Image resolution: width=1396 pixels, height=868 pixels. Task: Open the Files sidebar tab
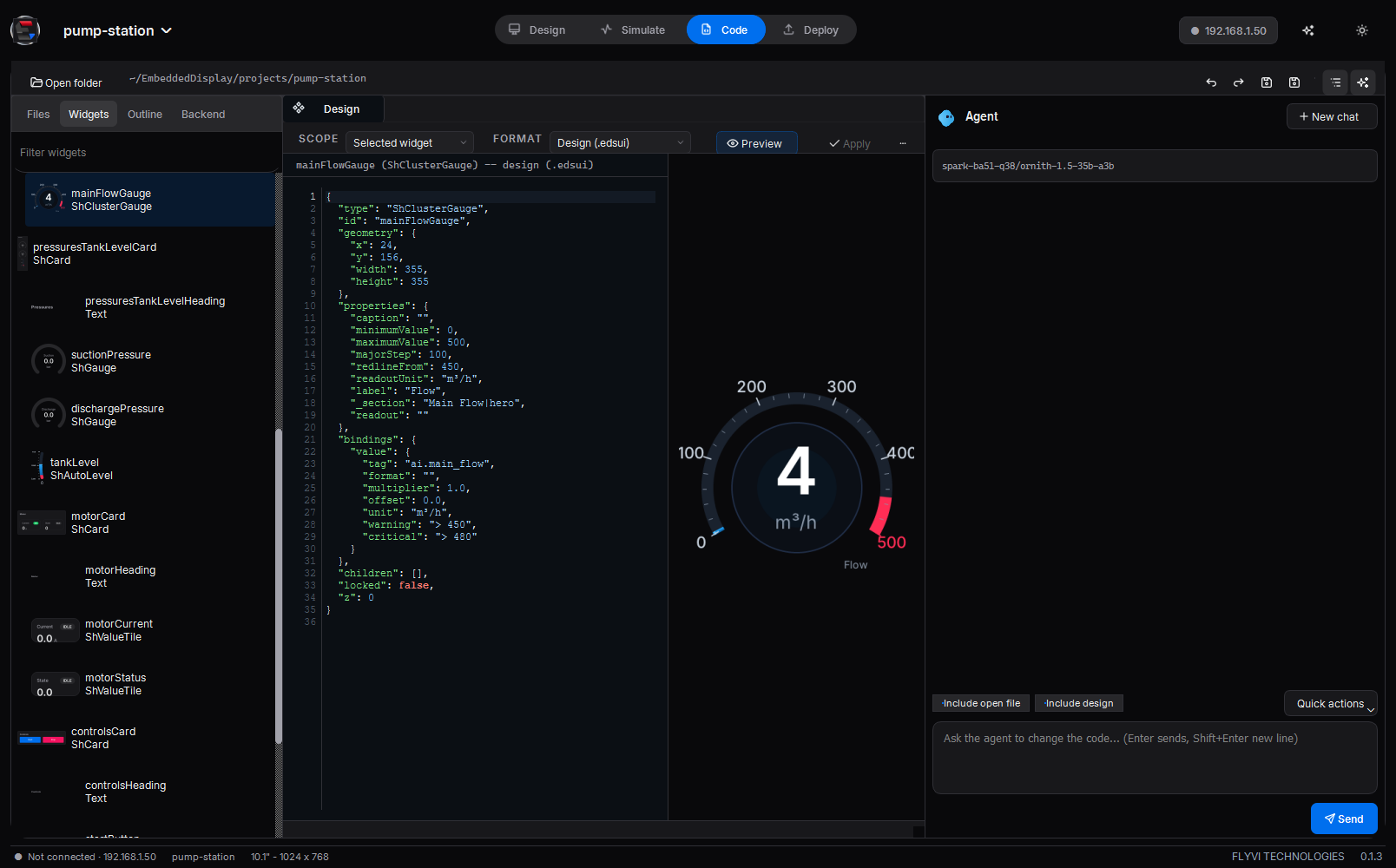point(38,115)
